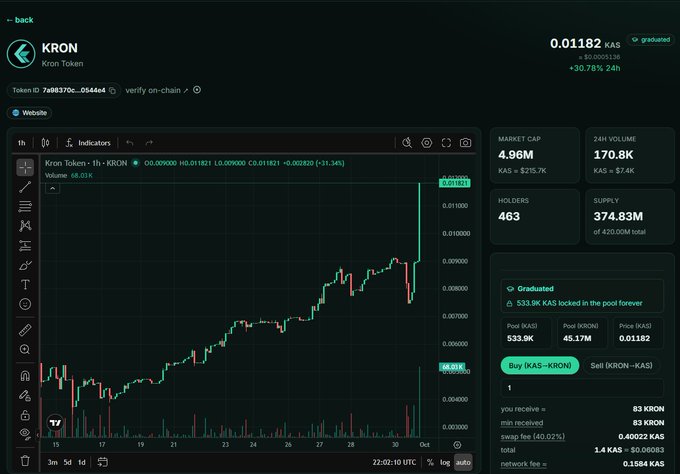680x474 pixels.
Task: Click the 24H VOLUME 170.8K card
Action: tap(630, 155)
